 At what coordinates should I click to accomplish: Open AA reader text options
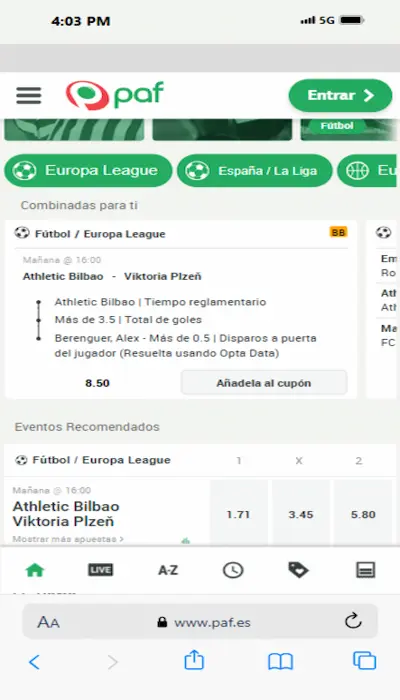(x=48, y=622)
